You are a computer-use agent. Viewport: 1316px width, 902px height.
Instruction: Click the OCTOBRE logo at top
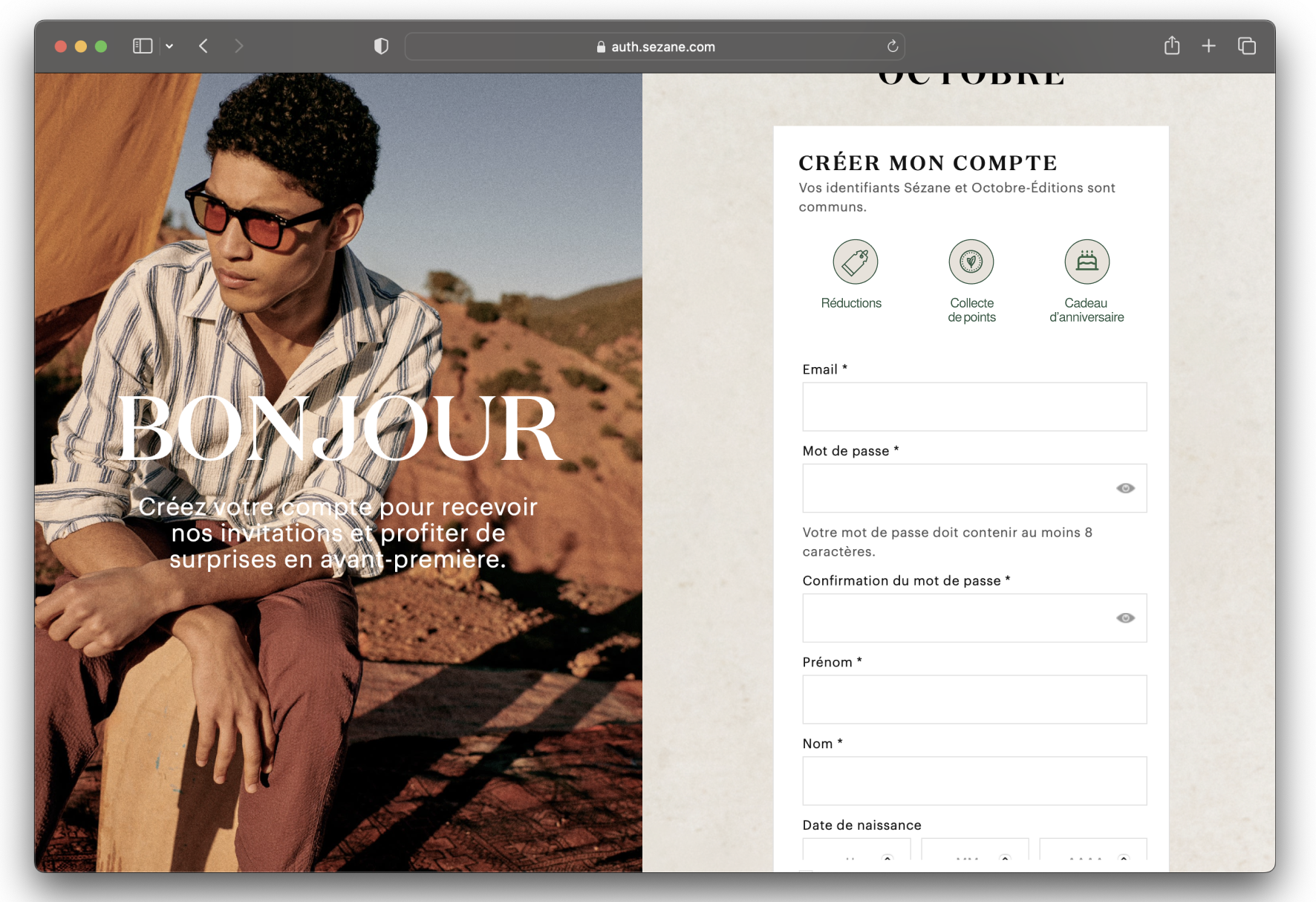point(971,79)
